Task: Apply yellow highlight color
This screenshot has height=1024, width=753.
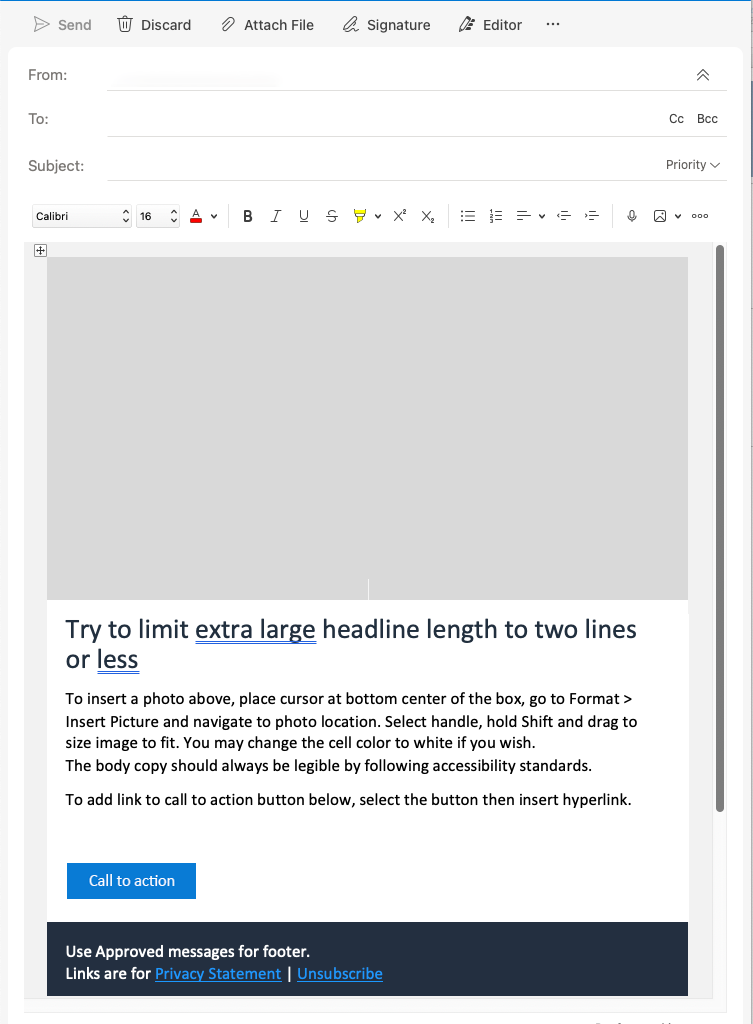Action: coord(359,216)
